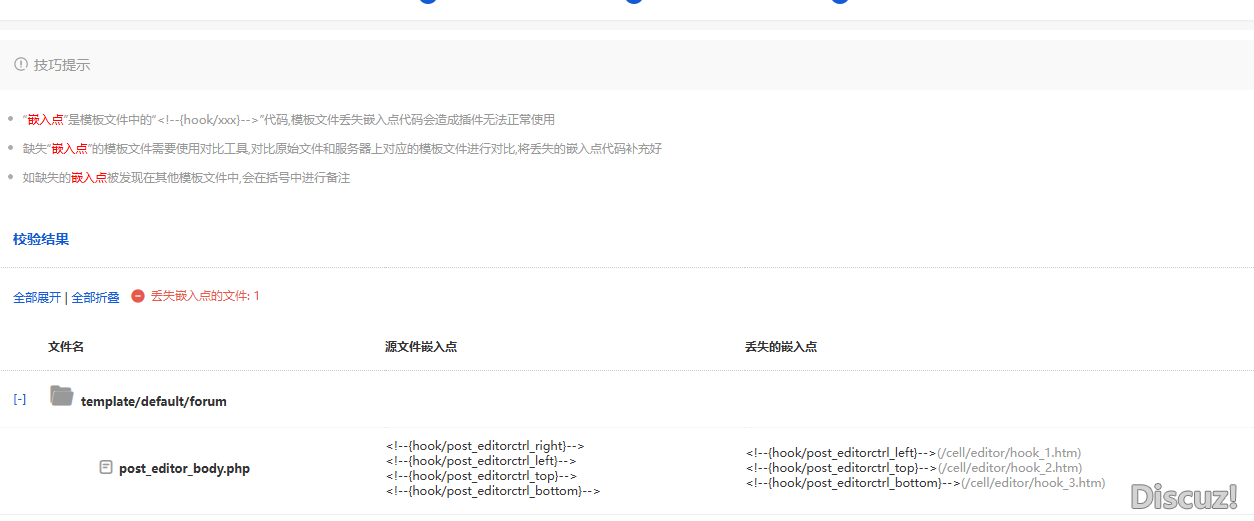
Task: Click missing hook entry with hook_3.htm
Action: pos(925,483)
